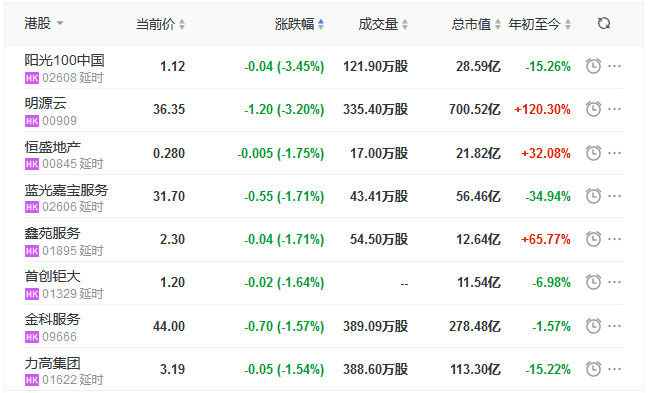Image resolution: width=648 pixels, height=393 pixels.
Task: Click the 01622 stock code
Action: pos(60,380)
